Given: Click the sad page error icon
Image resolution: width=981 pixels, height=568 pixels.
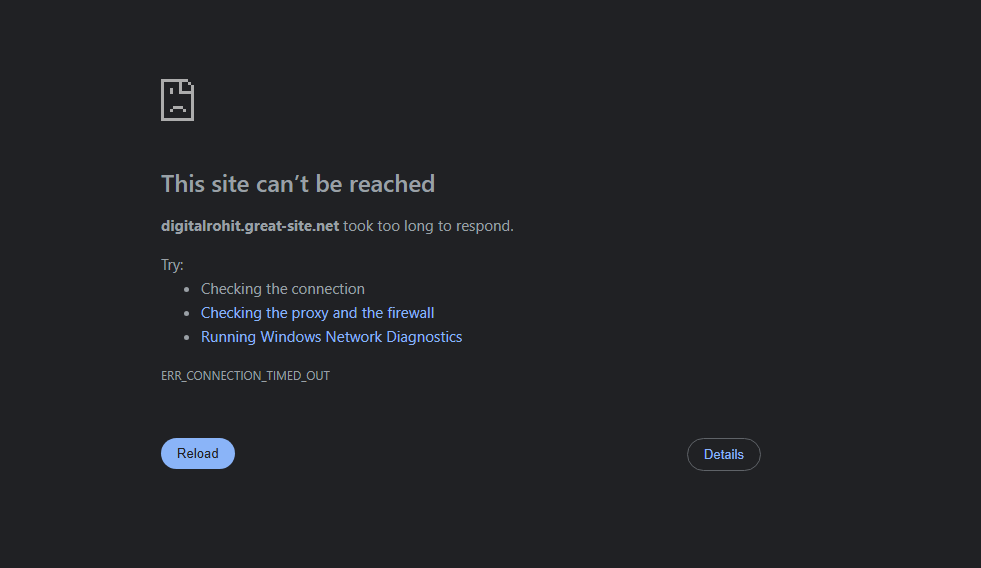Looking at the screenshot, I should [177, 100].
